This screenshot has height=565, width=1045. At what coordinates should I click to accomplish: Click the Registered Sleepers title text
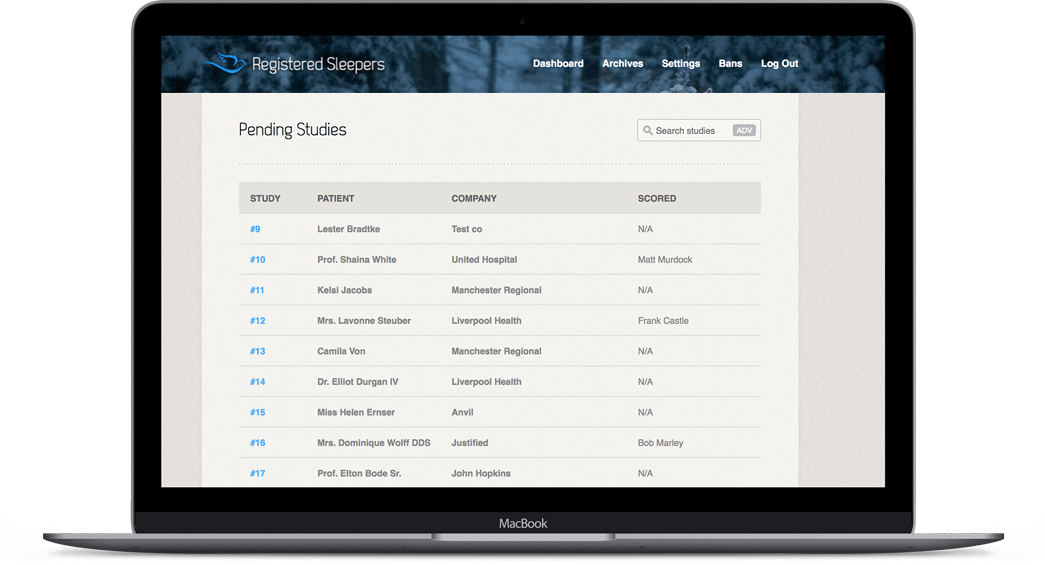[318, 64]
